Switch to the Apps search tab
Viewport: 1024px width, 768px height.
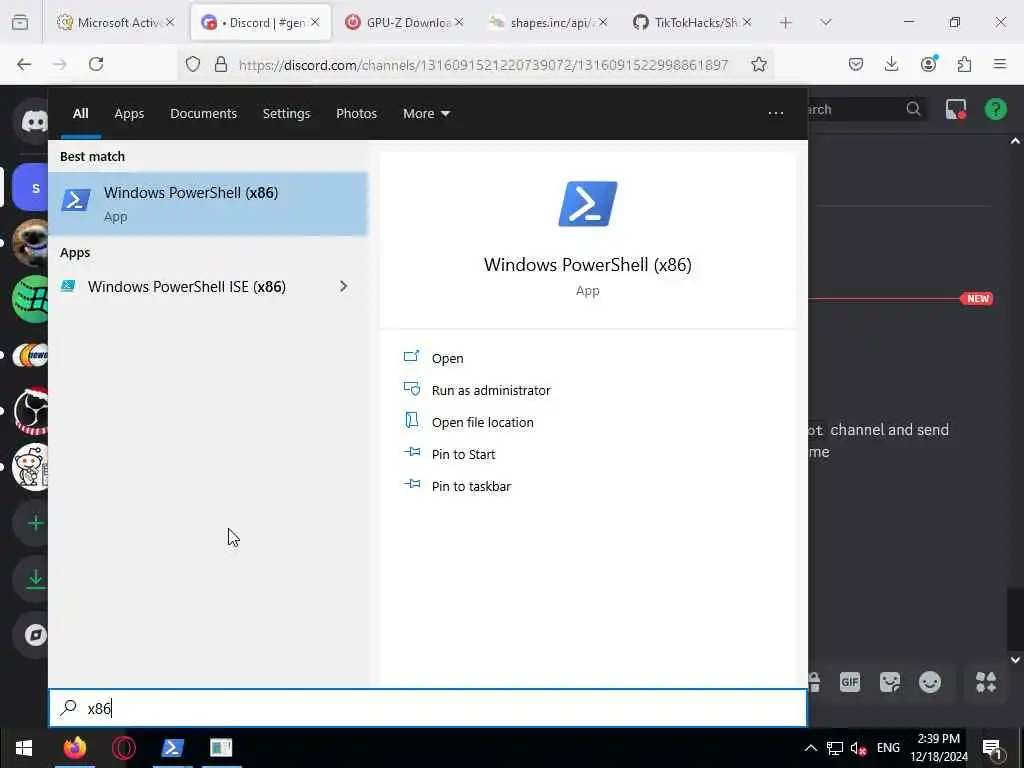tap(129, 114)
